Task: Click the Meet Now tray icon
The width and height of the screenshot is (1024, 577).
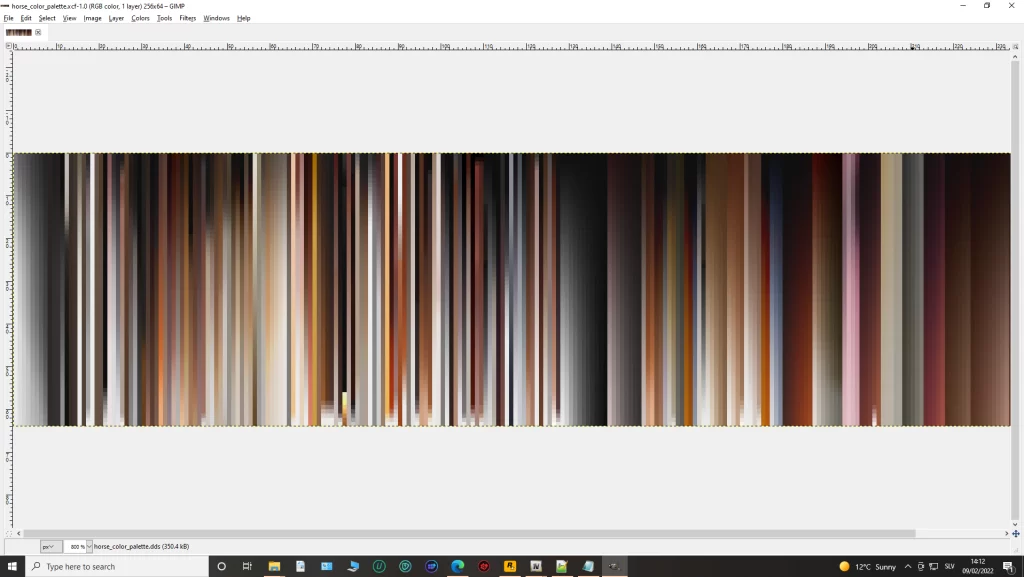Action: tap(921, 566)
